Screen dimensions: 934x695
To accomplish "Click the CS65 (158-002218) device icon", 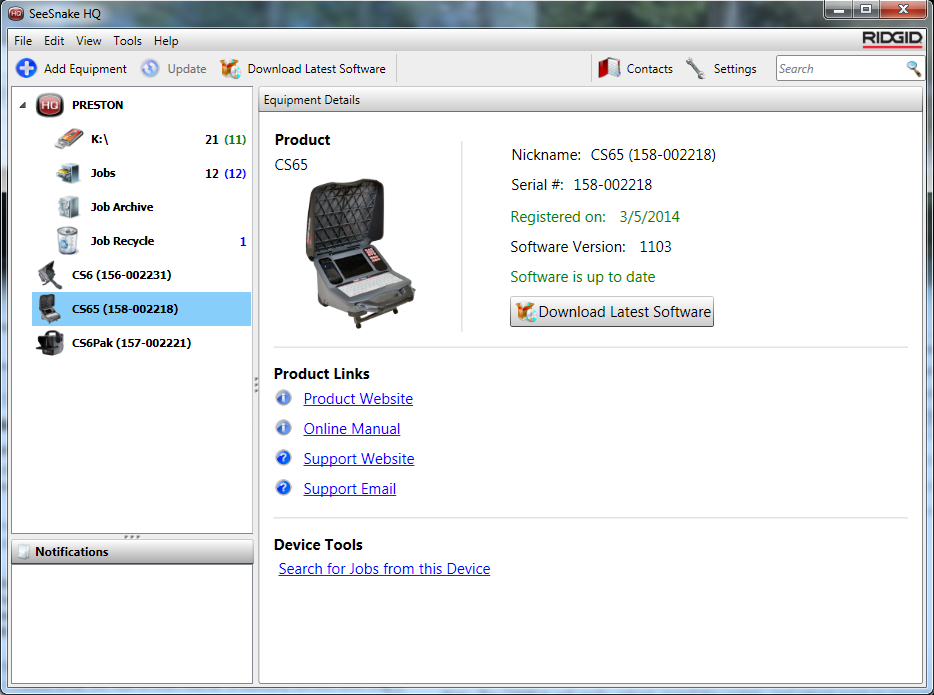I will coord(50,308).
